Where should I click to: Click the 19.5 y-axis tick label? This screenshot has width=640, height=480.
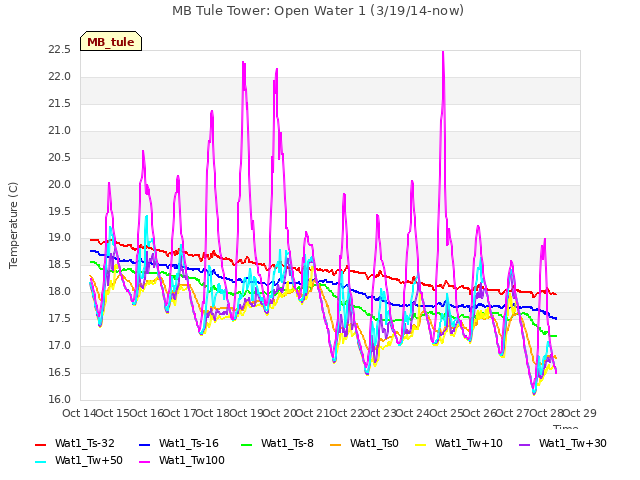[60, 211]
